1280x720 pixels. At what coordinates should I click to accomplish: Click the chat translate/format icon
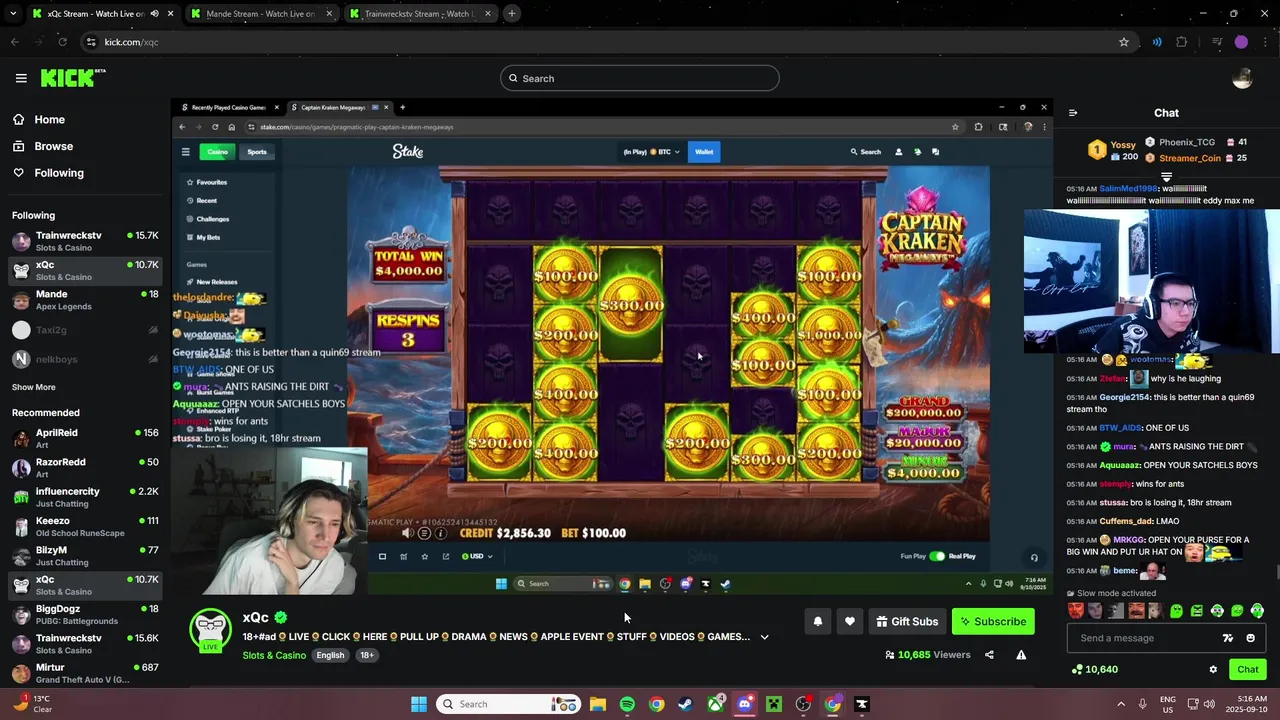[x=1228, y=638]
